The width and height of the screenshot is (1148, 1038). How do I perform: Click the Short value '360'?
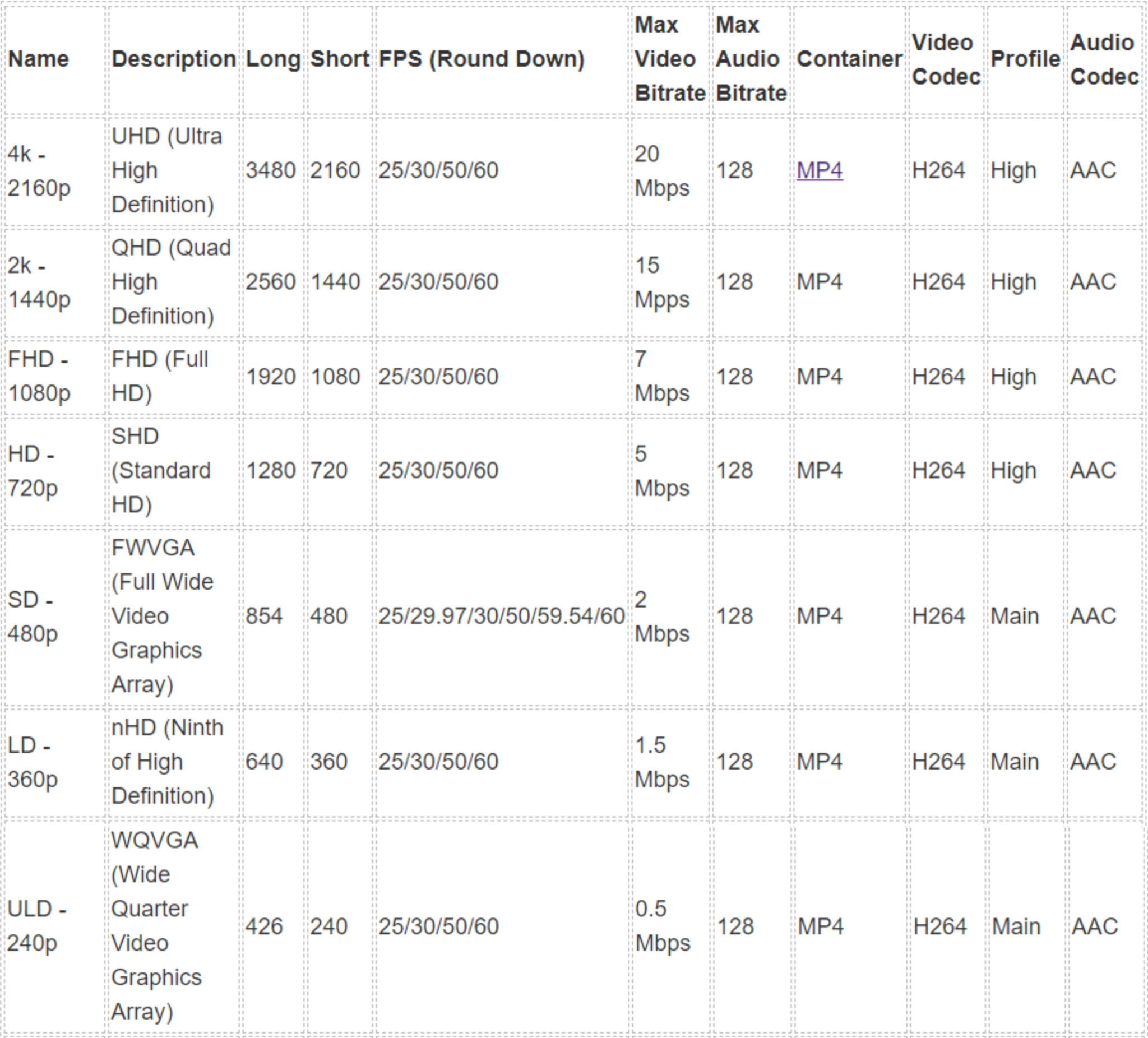328,762
